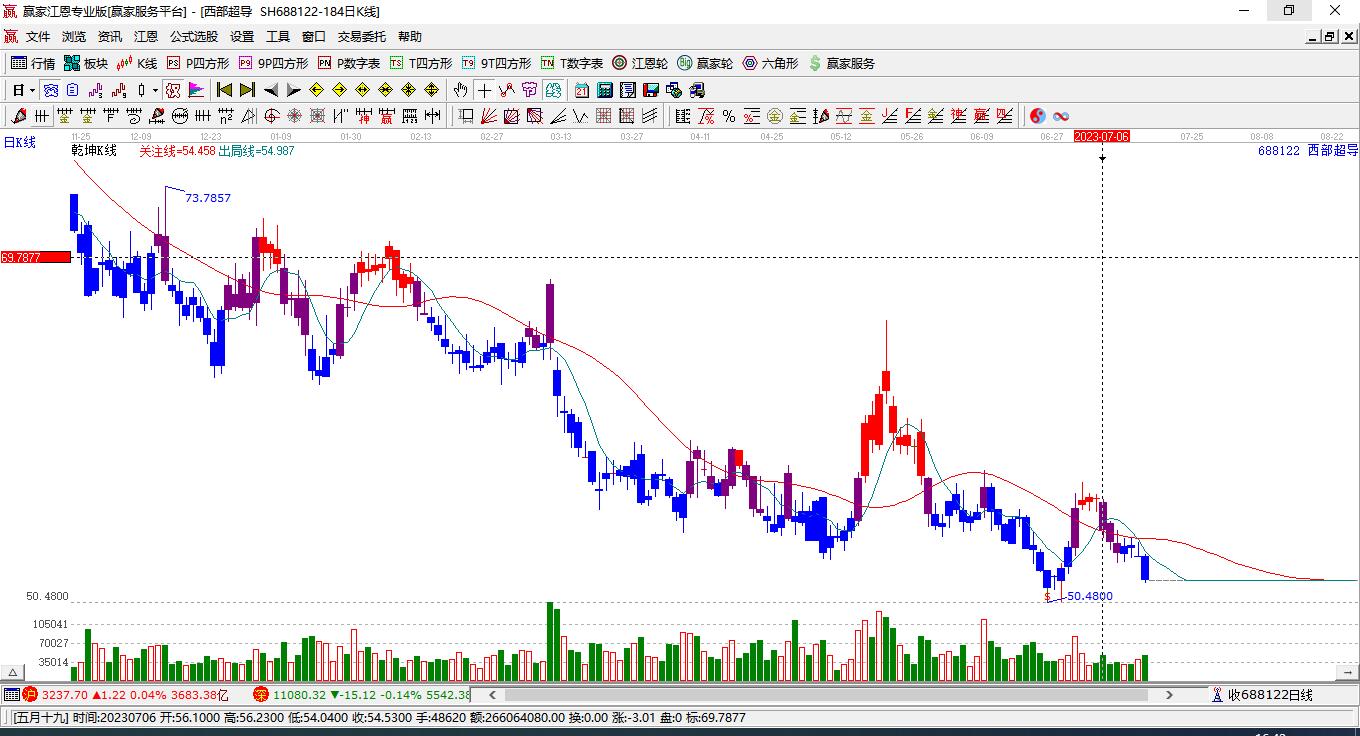The width and height of the screenshot is (1360, 736).
Task: Click the 关注线=54.458 indicator value
Action: 177,151
